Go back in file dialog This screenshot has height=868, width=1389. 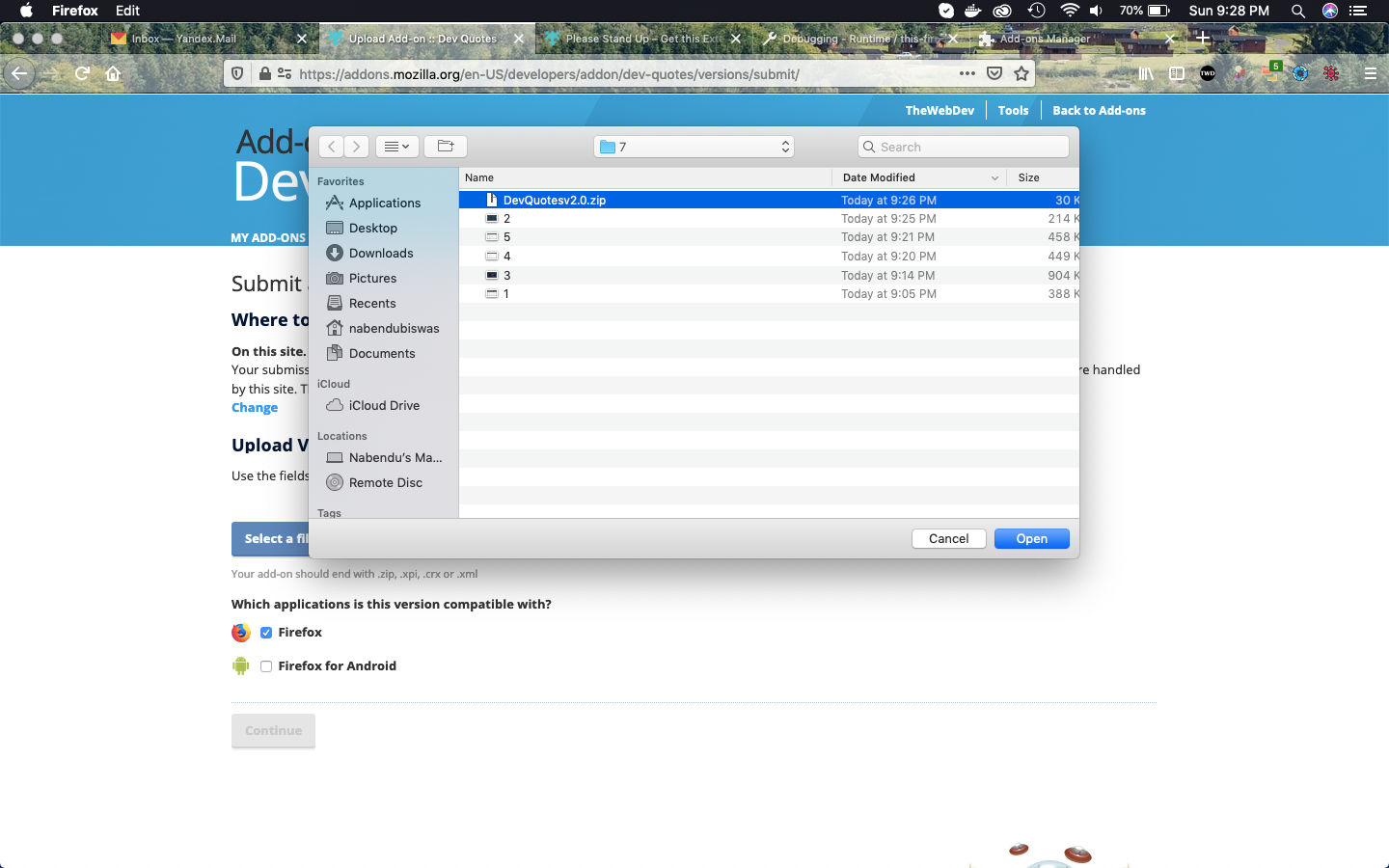coord(331,147)
